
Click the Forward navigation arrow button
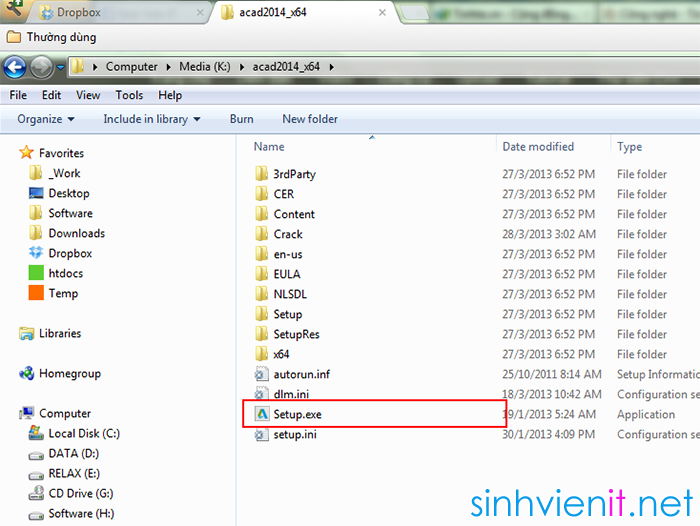(x=42, y=67)
